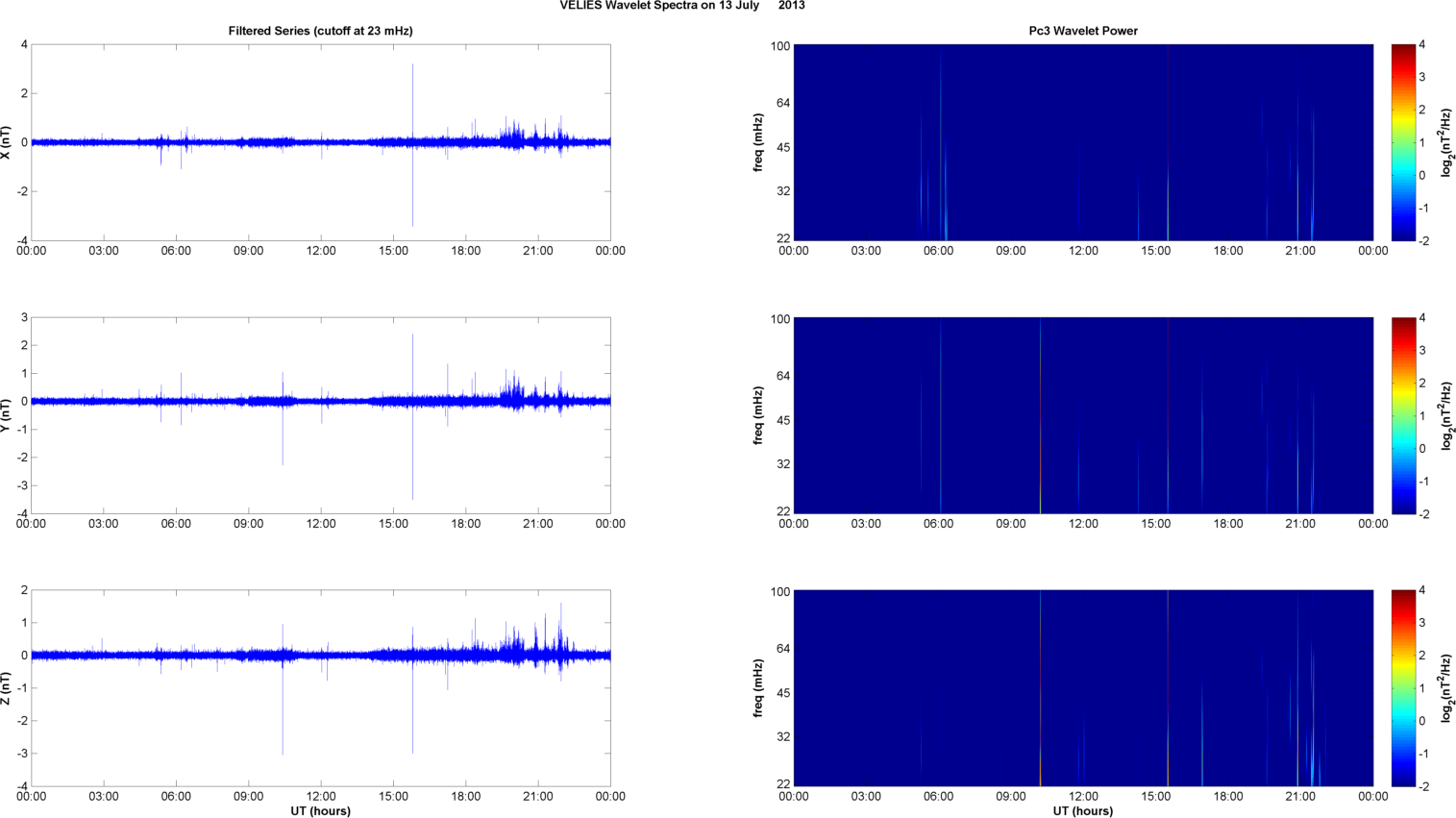Click the log2(nT²/Hz) label of middle colorbar
This screenshot has width=1456, height=818.
pyautogui.click(x=1446, y=415)
